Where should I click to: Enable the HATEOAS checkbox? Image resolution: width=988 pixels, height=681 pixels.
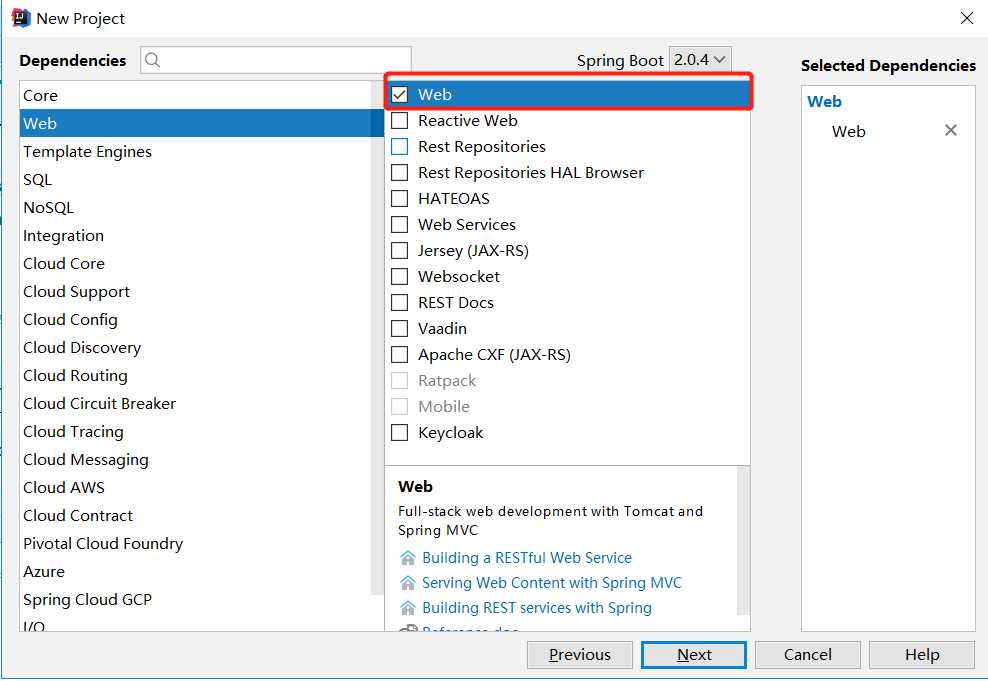coord(399,198)
